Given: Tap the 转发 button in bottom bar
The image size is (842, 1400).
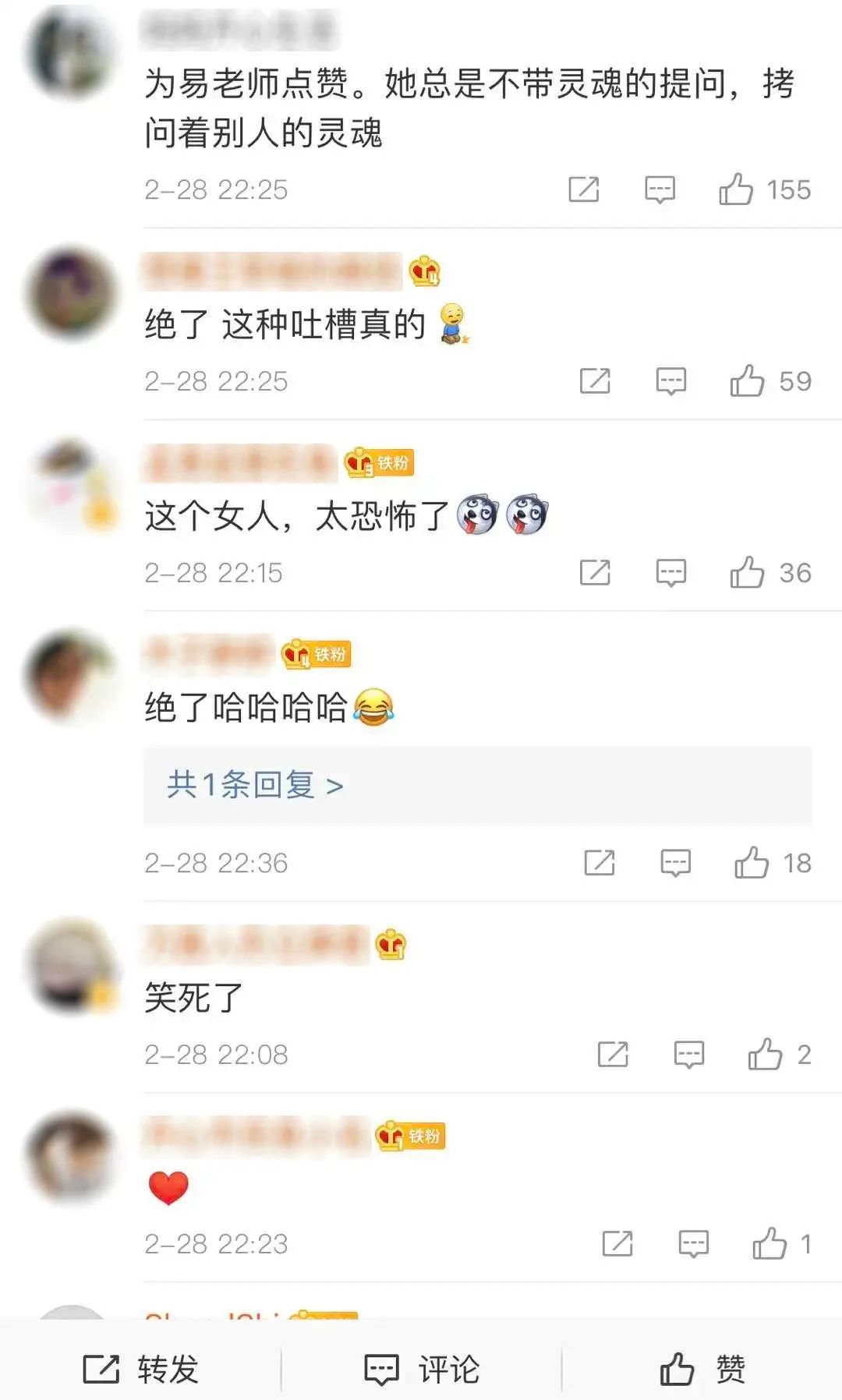Looking at the screenshot, I should pos(140,1369).
